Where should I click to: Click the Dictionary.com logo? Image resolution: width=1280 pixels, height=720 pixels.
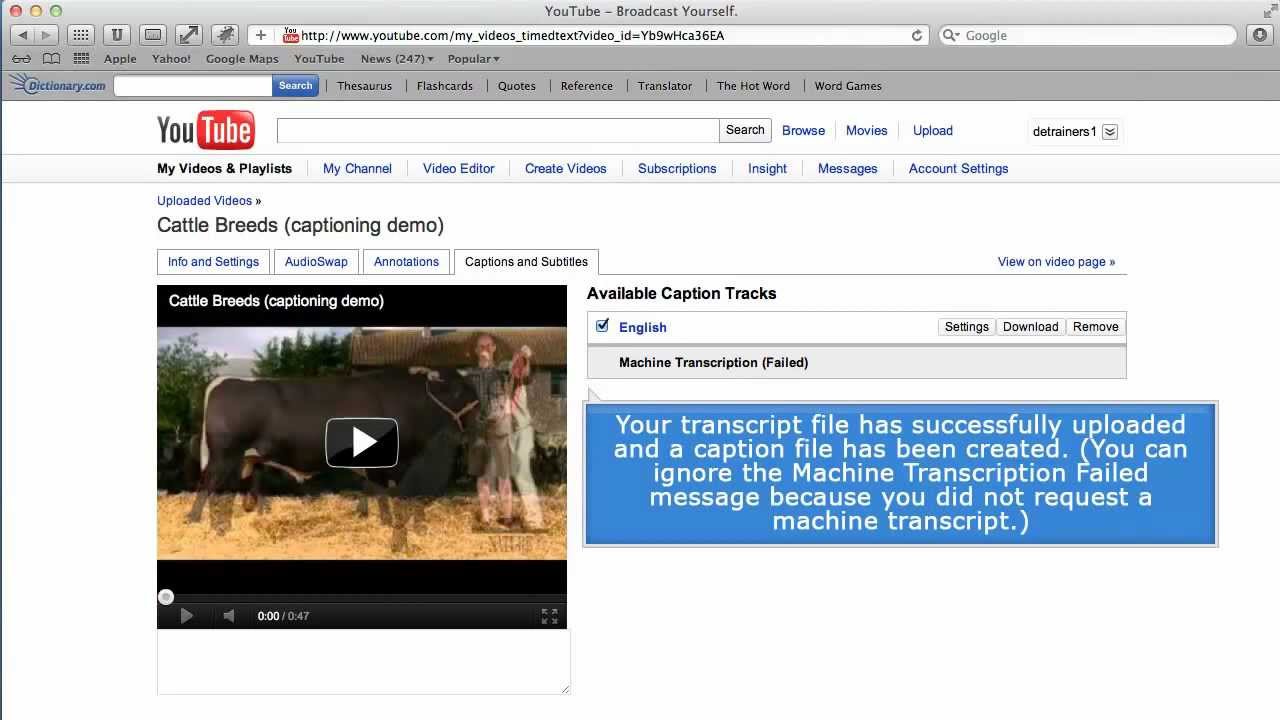click(x=58, y=85)
